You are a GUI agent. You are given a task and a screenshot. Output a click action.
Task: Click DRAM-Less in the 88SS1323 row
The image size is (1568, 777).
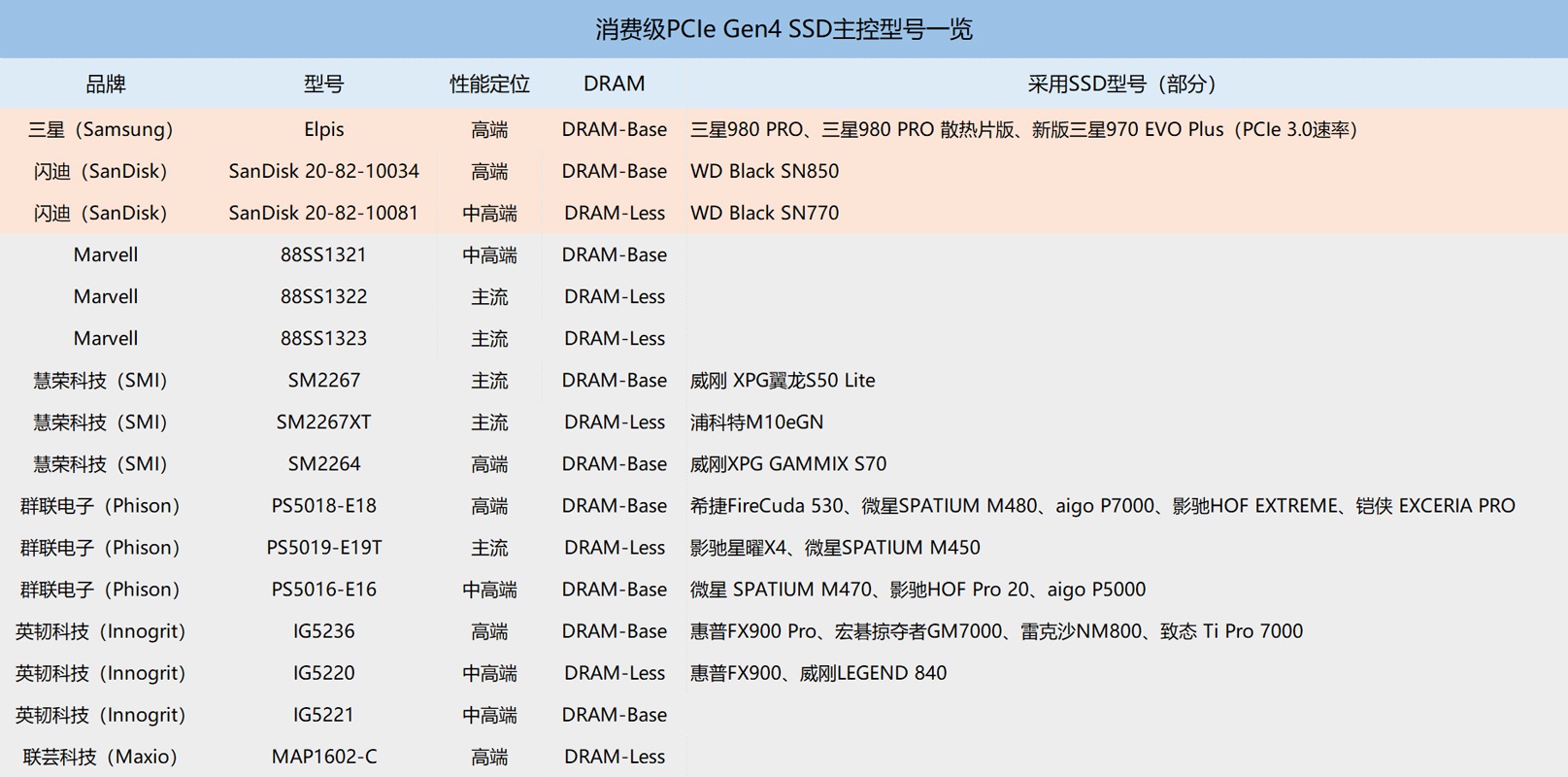coord(614,338)
